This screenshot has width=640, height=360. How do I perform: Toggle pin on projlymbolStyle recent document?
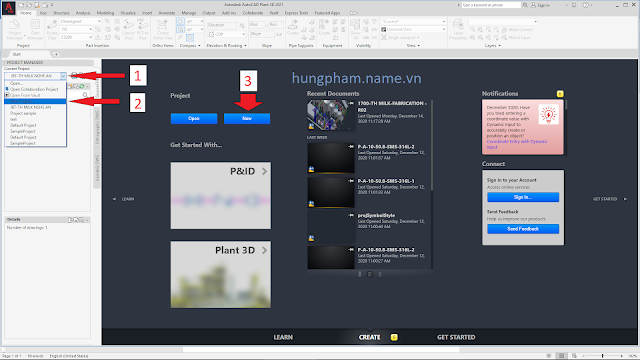pyautogui.click(x=351, y=215)
